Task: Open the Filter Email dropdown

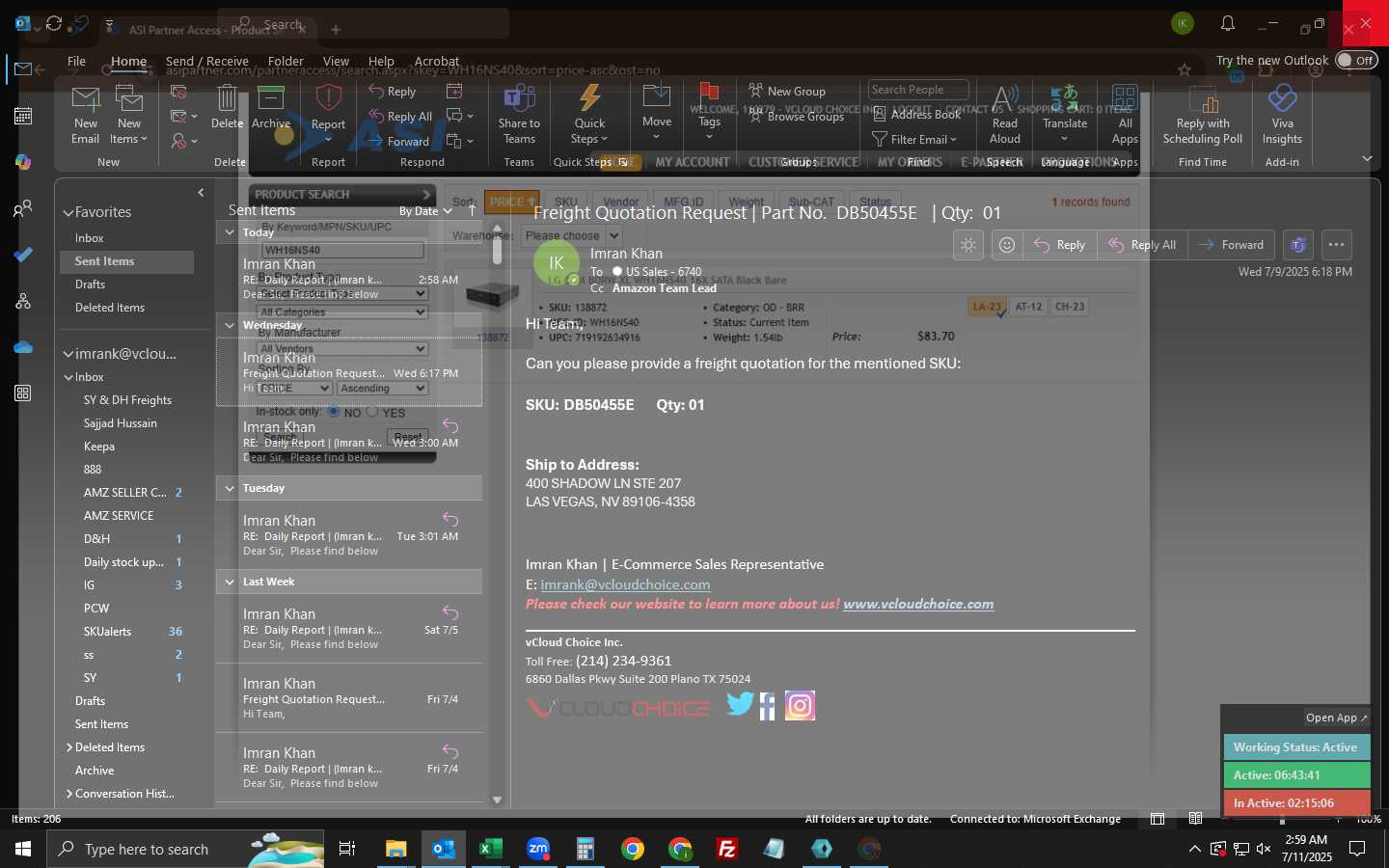Action: [913, 139]
